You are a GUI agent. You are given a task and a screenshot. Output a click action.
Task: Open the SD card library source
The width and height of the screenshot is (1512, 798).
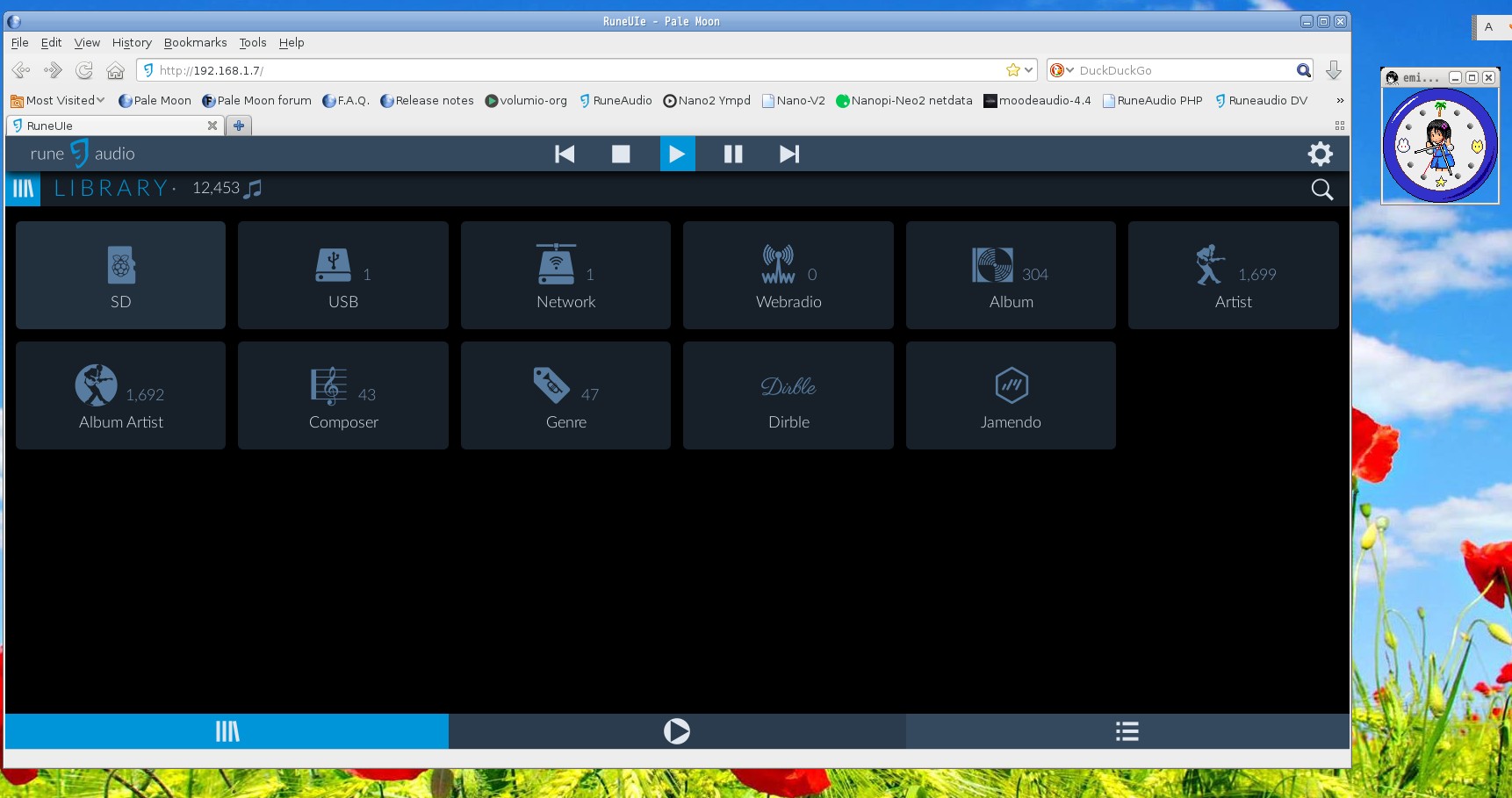point(120,275)
